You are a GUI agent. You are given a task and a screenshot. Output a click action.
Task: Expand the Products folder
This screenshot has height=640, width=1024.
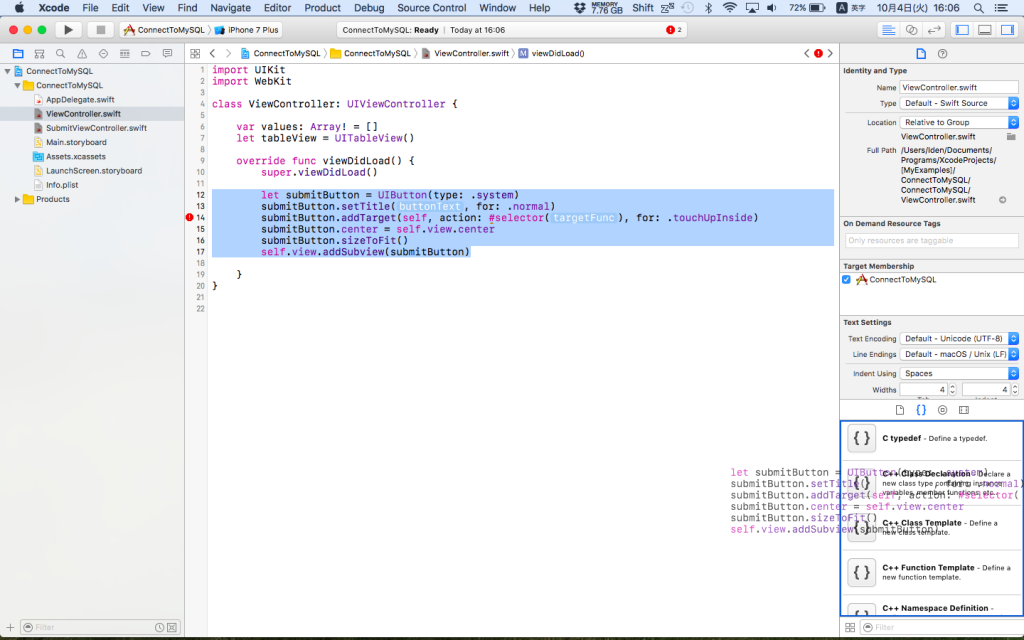pos(18,199)
